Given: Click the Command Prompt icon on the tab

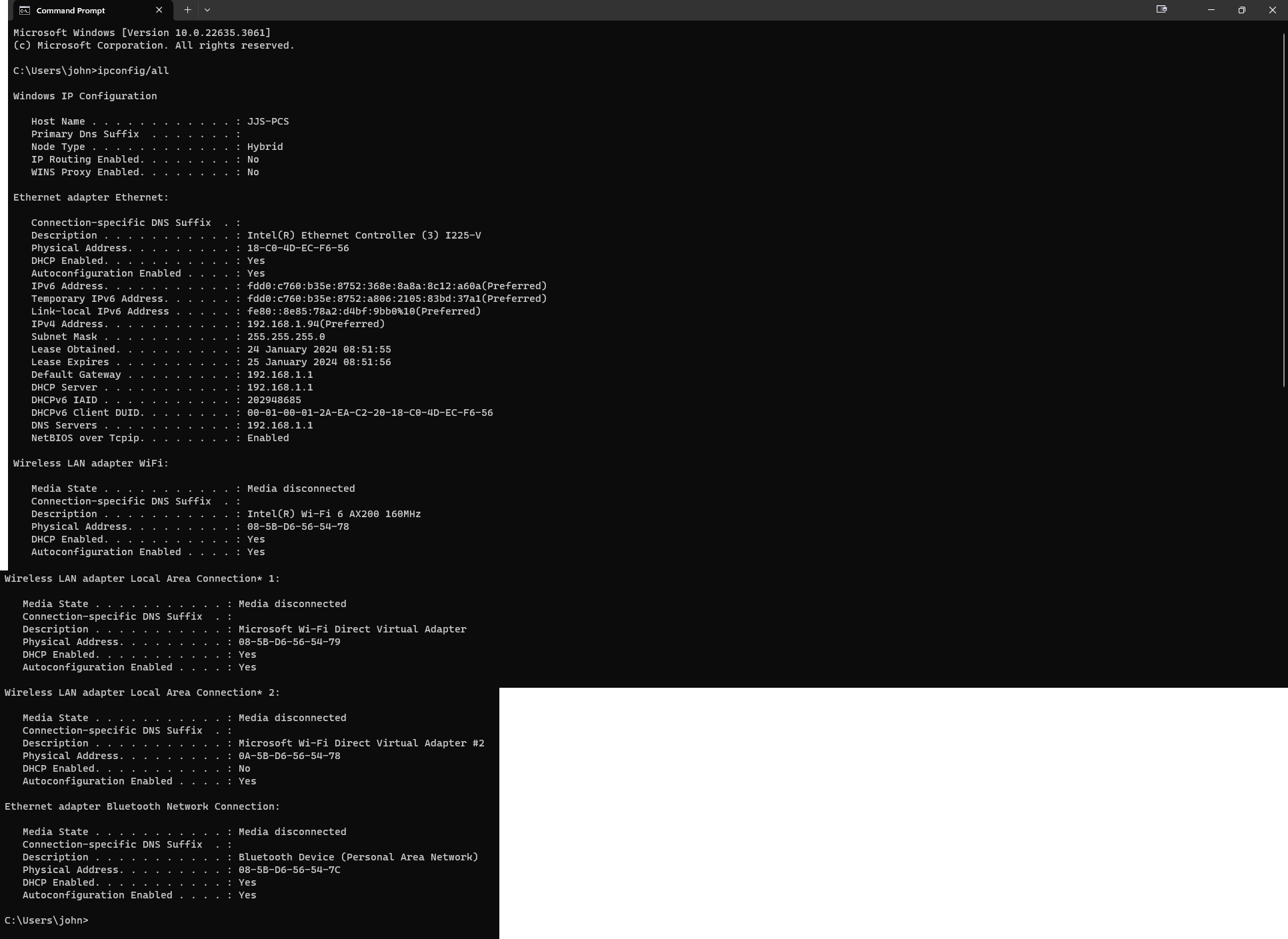Looking at the screenshot, I should (24, 10).
